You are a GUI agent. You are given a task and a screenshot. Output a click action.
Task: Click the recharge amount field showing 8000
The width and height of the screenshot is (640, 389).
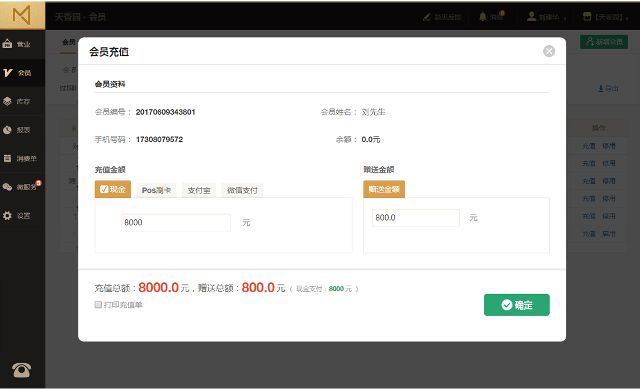pyautogui.click(x=176, y=222)
